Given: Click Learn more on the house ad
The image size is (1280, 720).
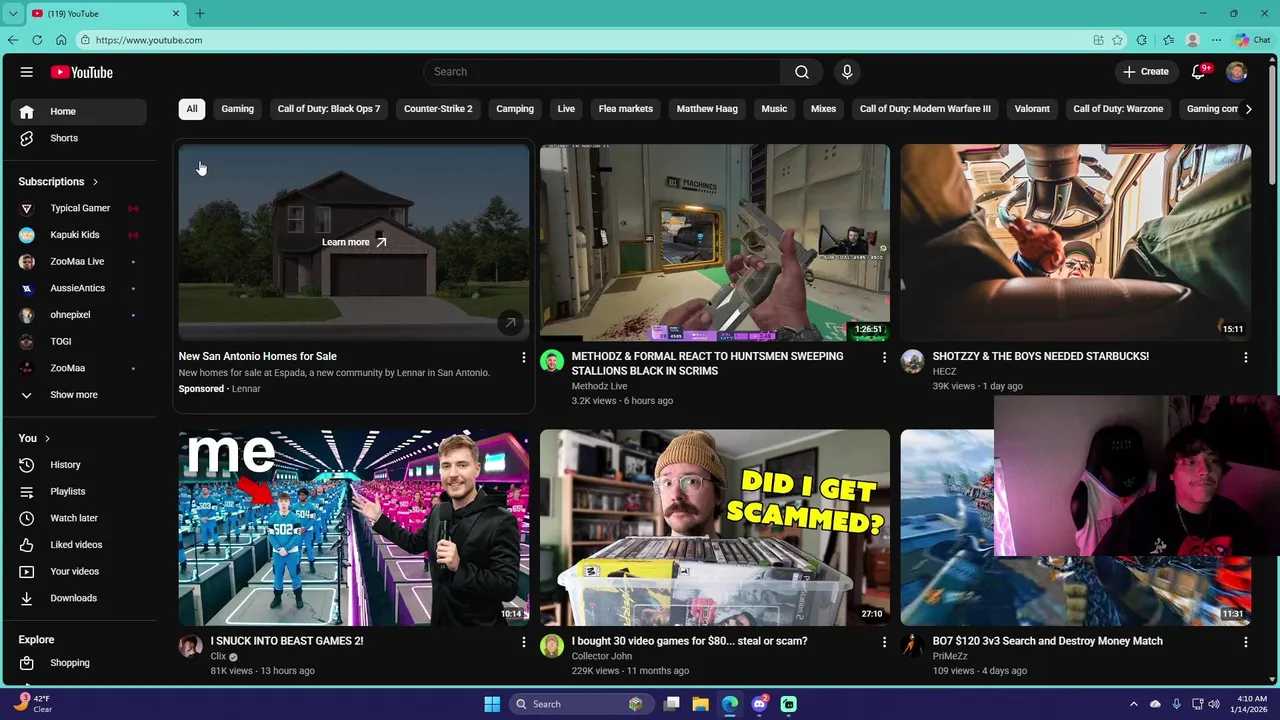Looking at the screenshot, I should 354,242.
